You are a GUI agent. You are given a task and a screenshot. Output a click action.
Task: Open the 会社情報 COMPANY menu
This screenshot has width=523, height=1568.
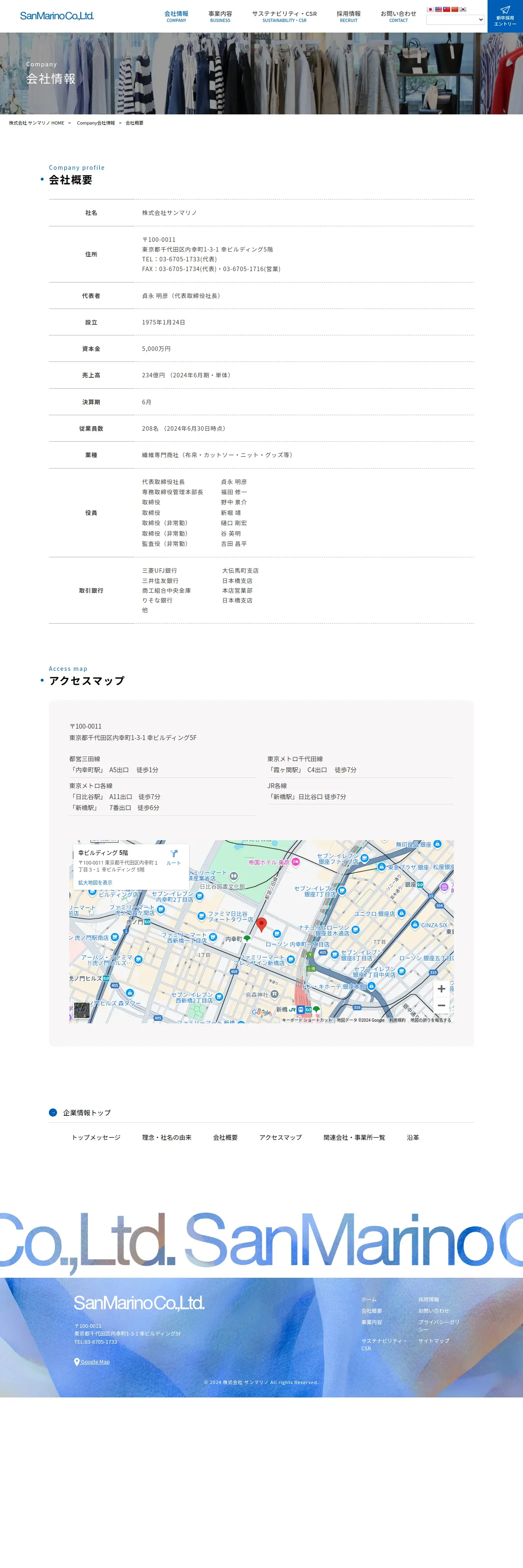pyautogui.click(x=176, y=16)
